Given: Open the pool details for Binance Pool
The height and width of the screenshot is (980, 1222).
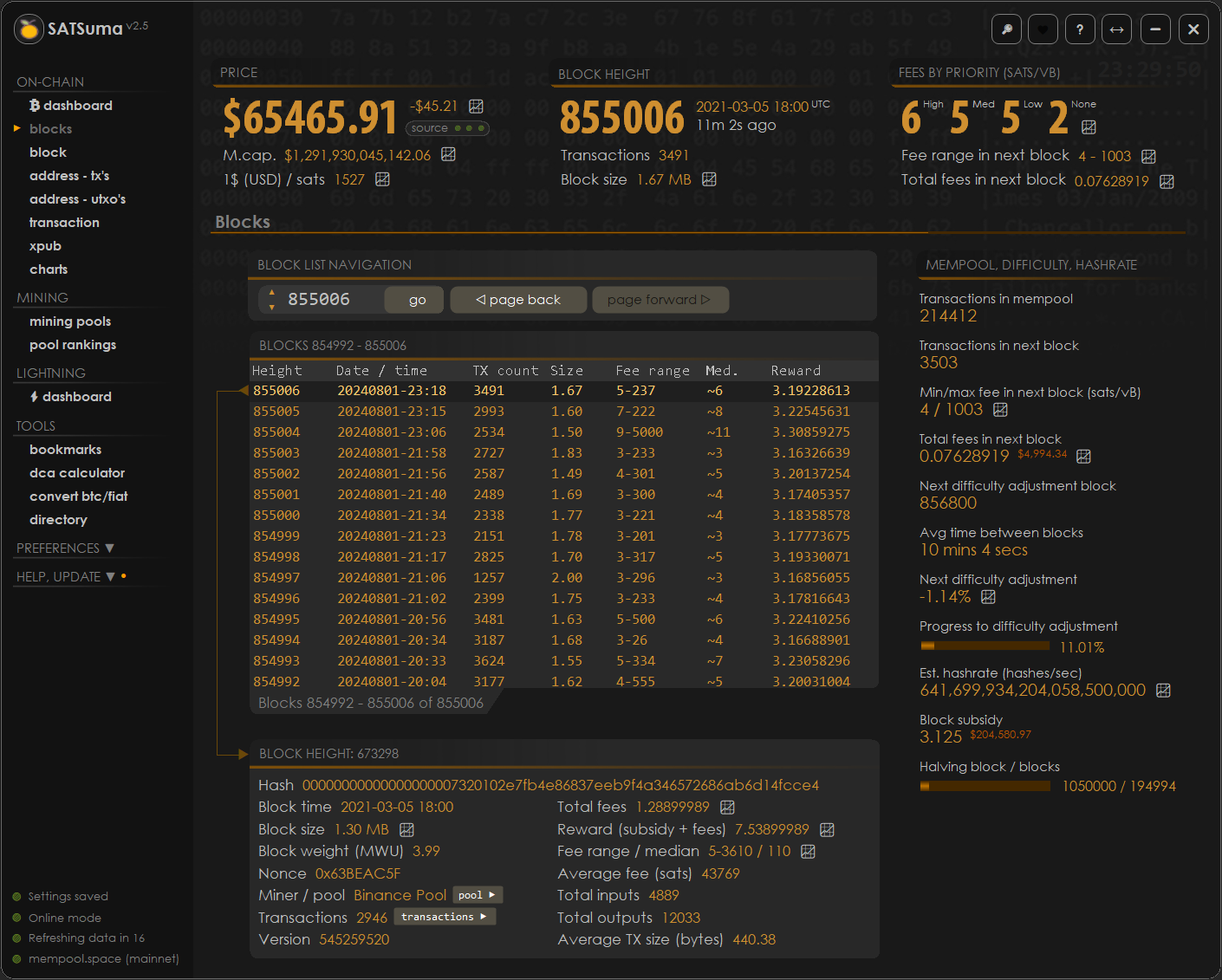Looking at the screenshot, I should [477, 895].
